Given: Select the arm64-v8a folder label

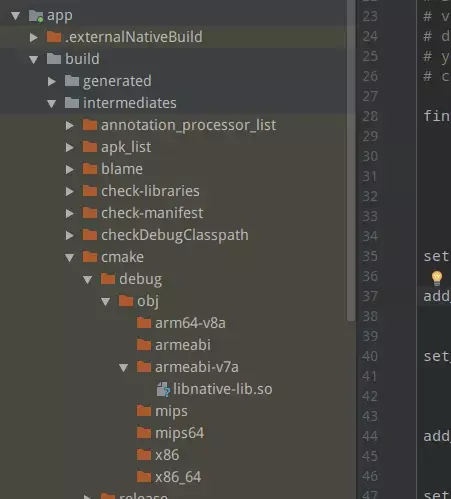Looking at the screenshot, I should pyautogui.click(x=190, y=323).
